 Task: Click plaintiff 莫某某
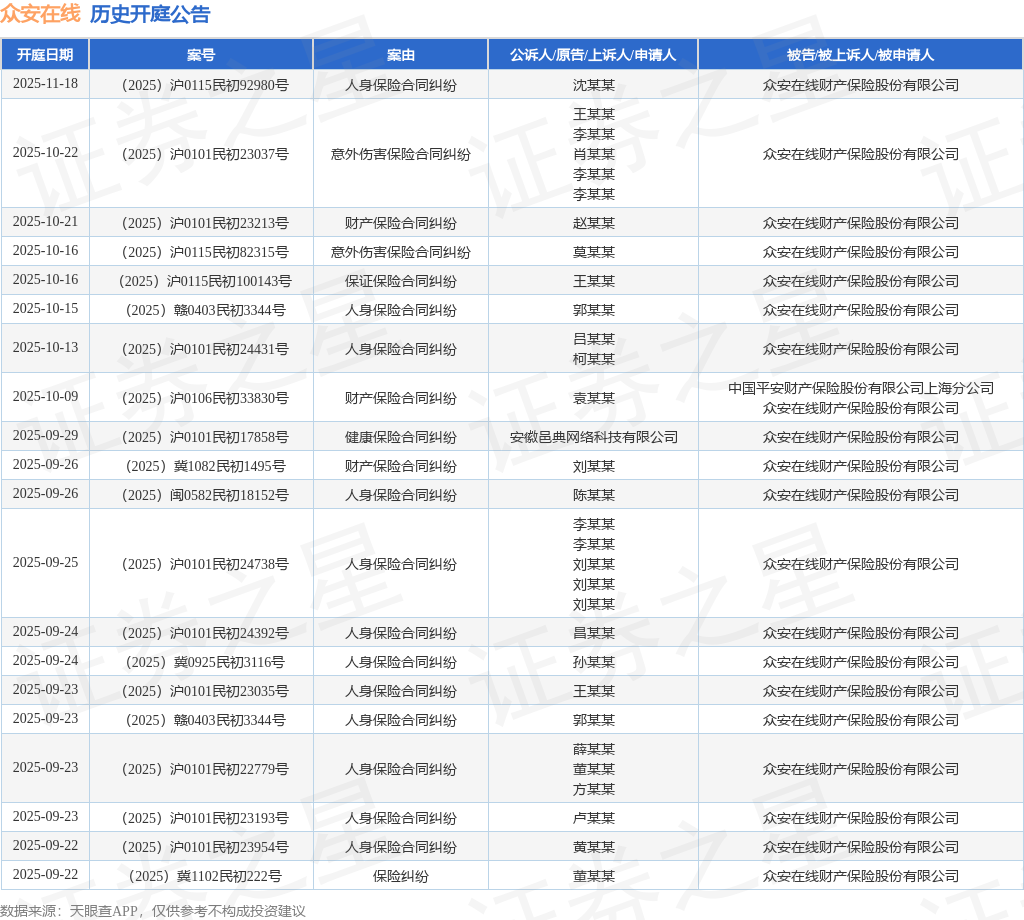point(594,252)
